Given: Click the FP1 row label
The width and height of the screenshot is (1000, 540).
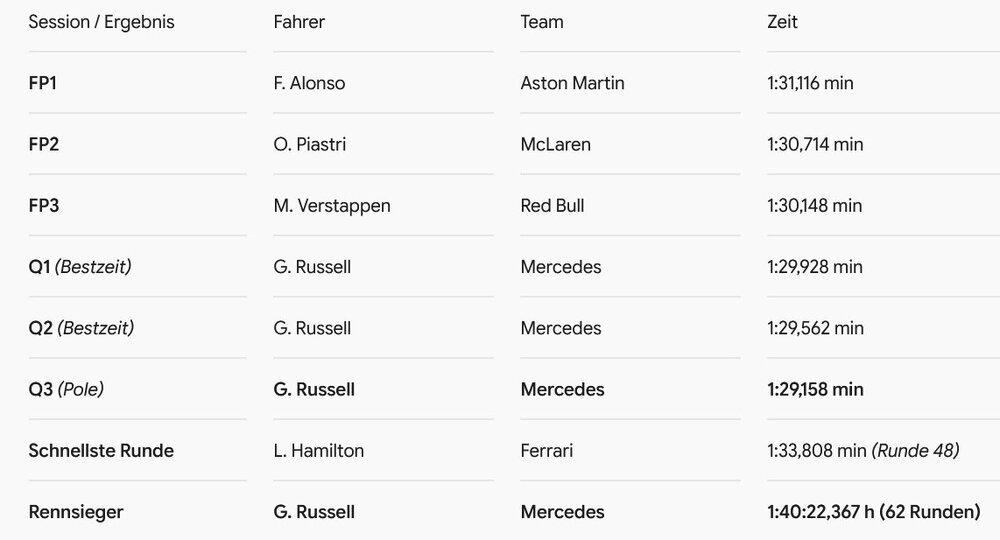Looking at the screenshot, I should point(43,83).
